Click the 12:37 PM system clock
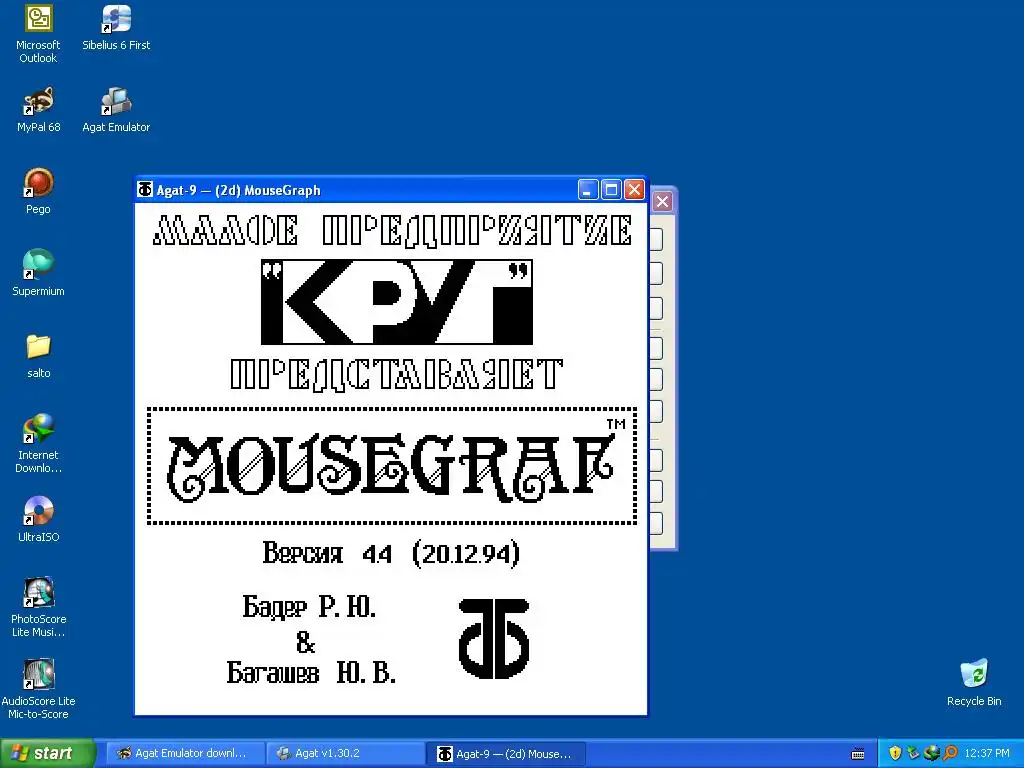Screen dimensions: 1024x768 tap(987, 753)
